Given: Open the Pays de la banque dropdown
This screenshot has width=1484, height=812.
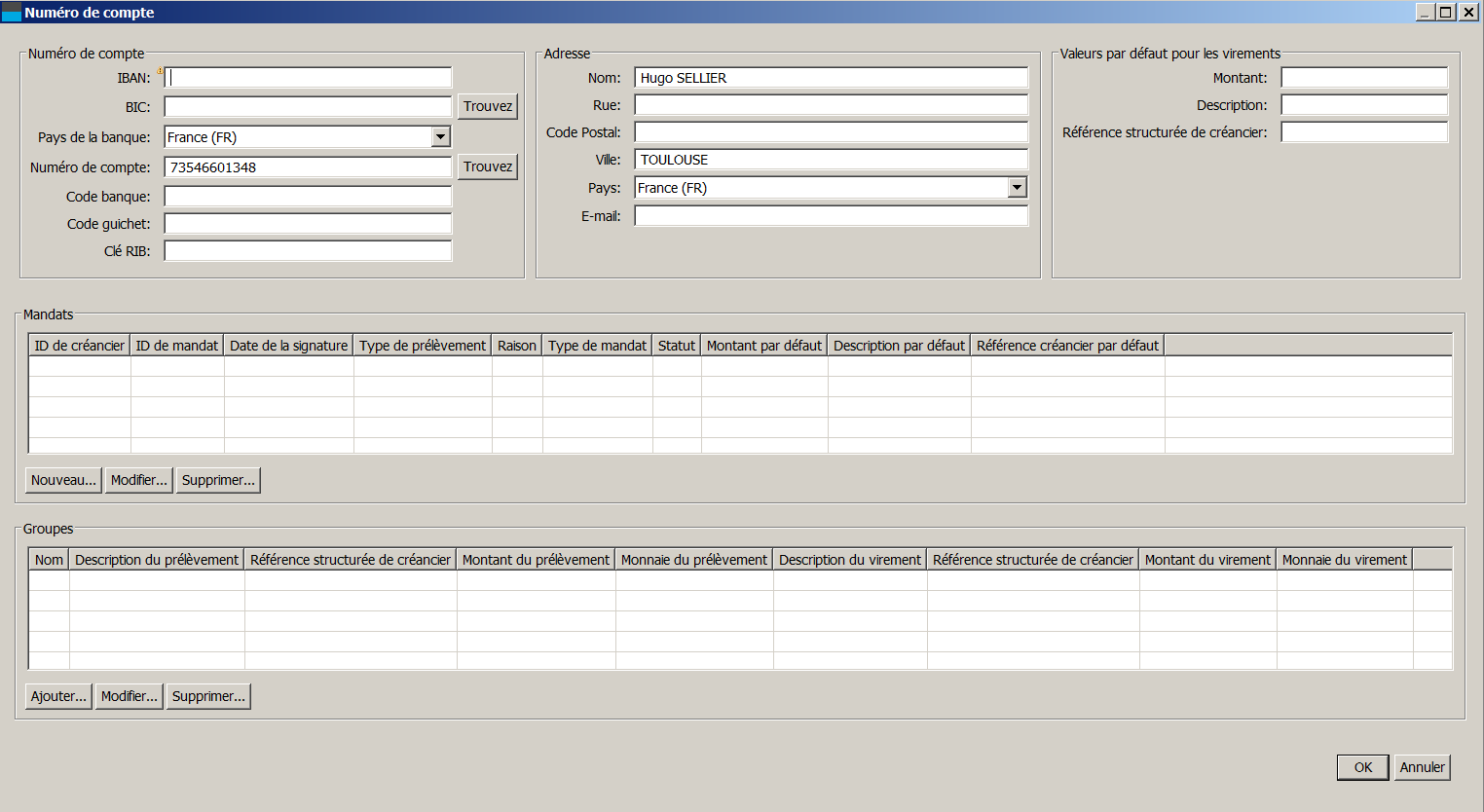Looking at the screenshot, I should 441,137.
